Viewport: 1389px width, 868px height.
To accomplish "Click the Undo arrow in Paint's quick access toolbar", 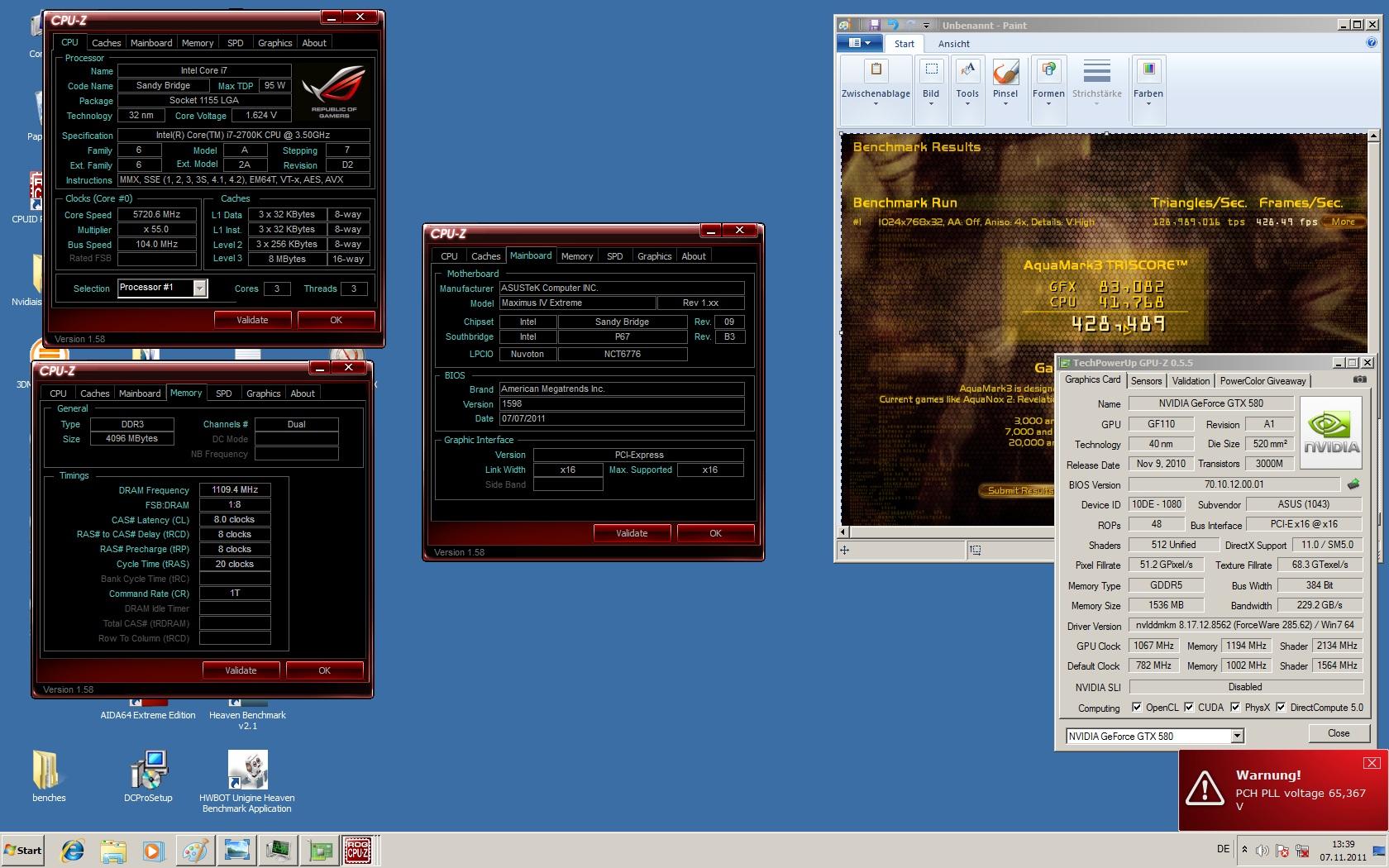I will click(x=892, y=26).
